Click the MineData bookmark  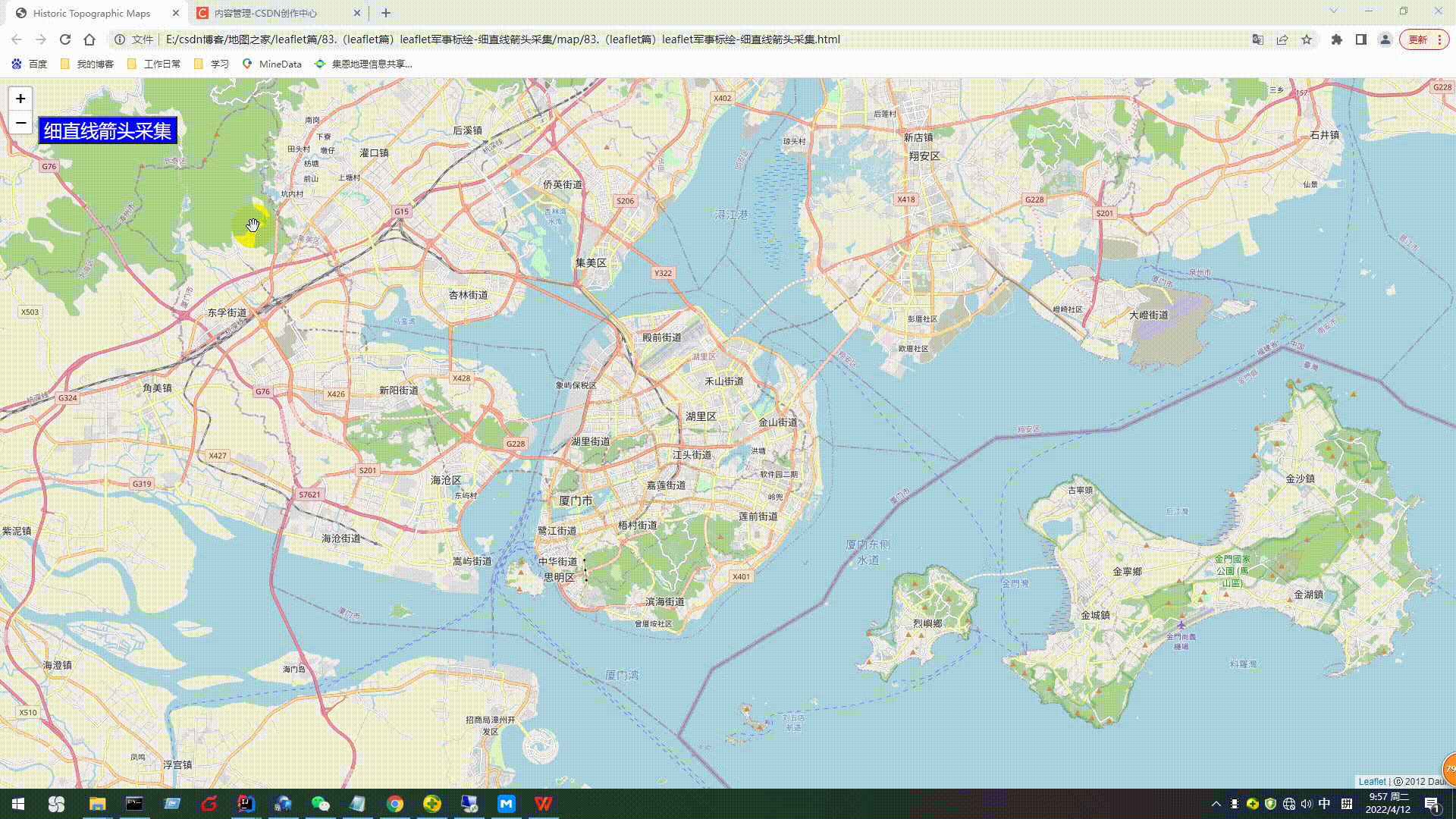272,64
